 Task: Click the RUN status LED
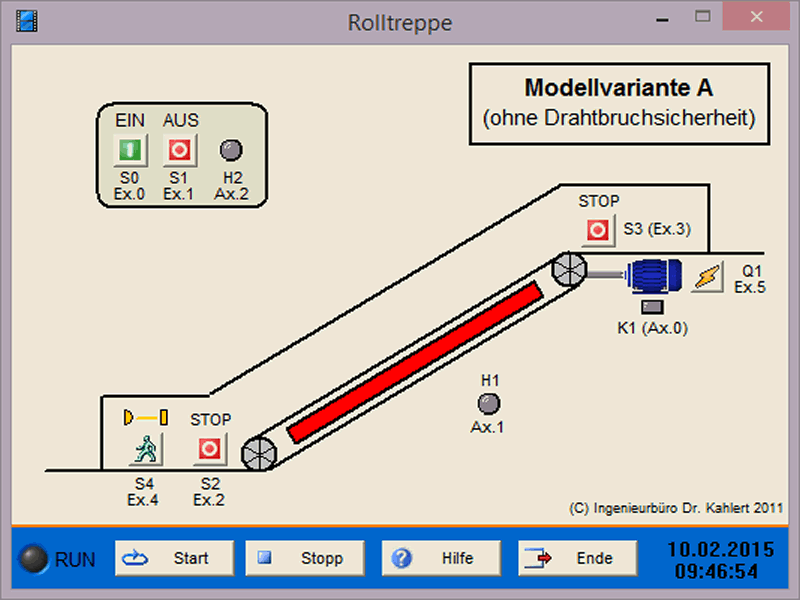(36, 559)
